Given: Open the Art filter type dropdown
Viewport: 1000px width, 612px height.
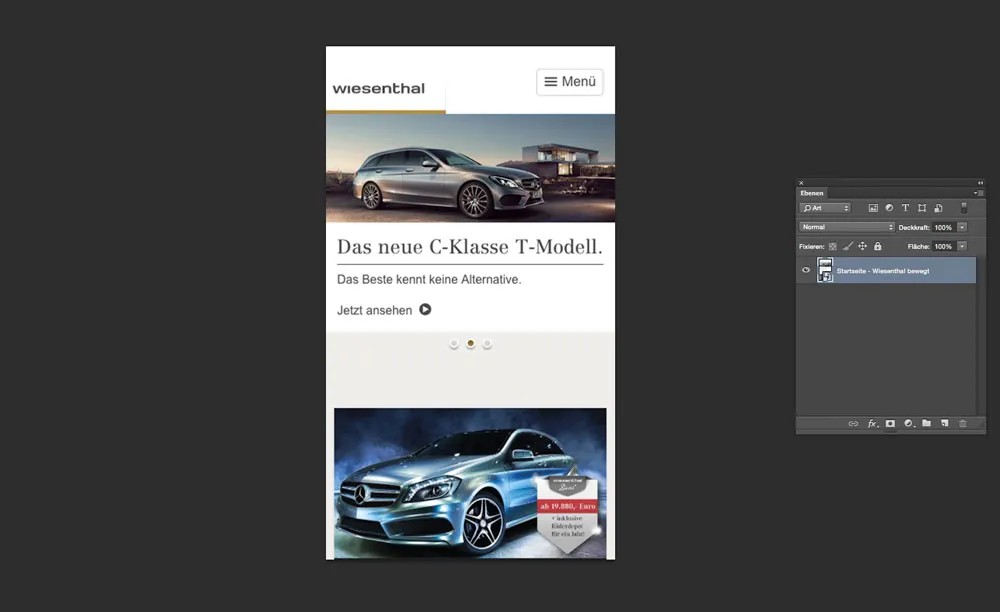Looking at the screenshot, I should click(825, 208).
